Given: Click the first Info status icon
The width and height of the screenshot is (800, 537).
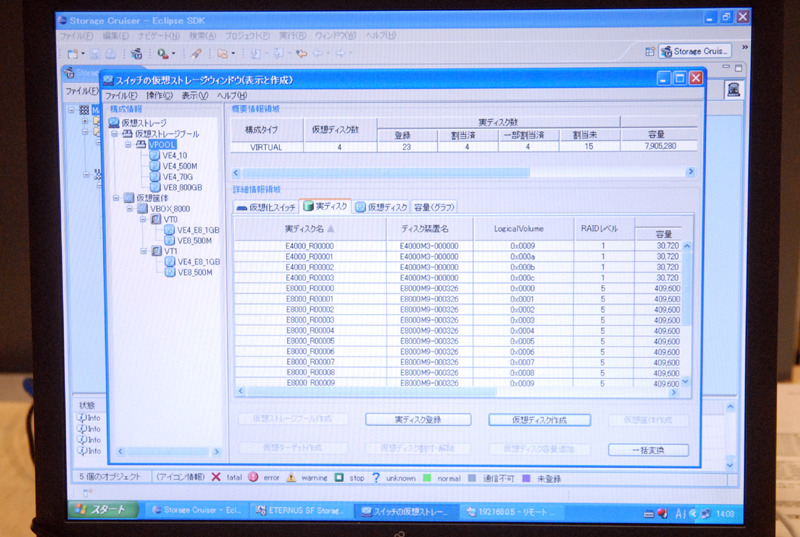Looking at the screenshot, I should tap(82, 418).
